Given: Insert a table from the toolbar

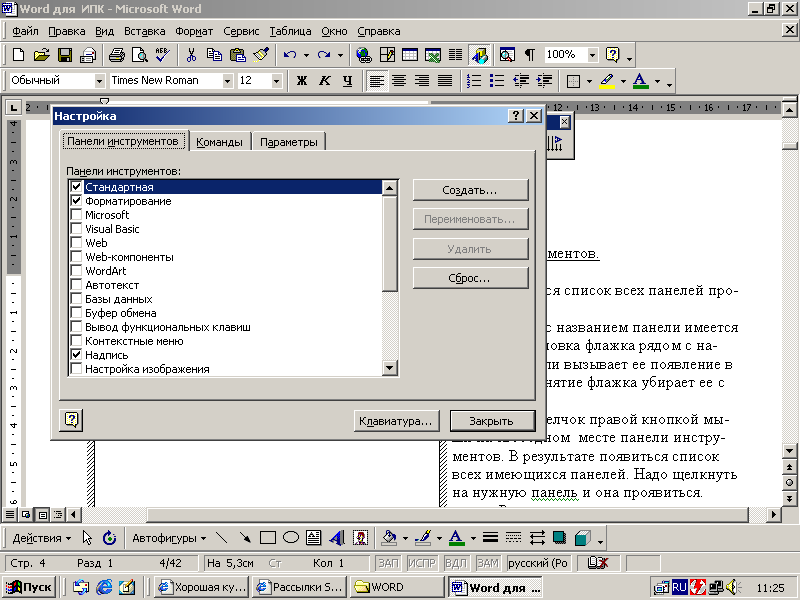Looking at the screenshot, I should 410,55.
